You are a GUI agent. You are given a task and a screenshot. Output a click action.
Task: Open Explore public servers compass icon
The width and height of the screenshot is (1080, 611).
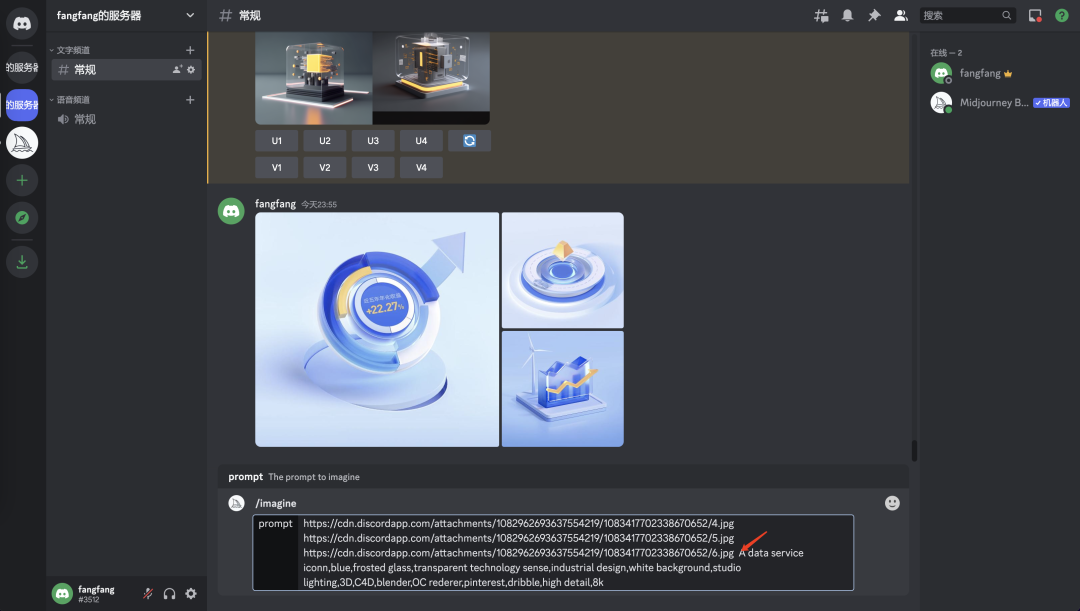coord(22,218)
